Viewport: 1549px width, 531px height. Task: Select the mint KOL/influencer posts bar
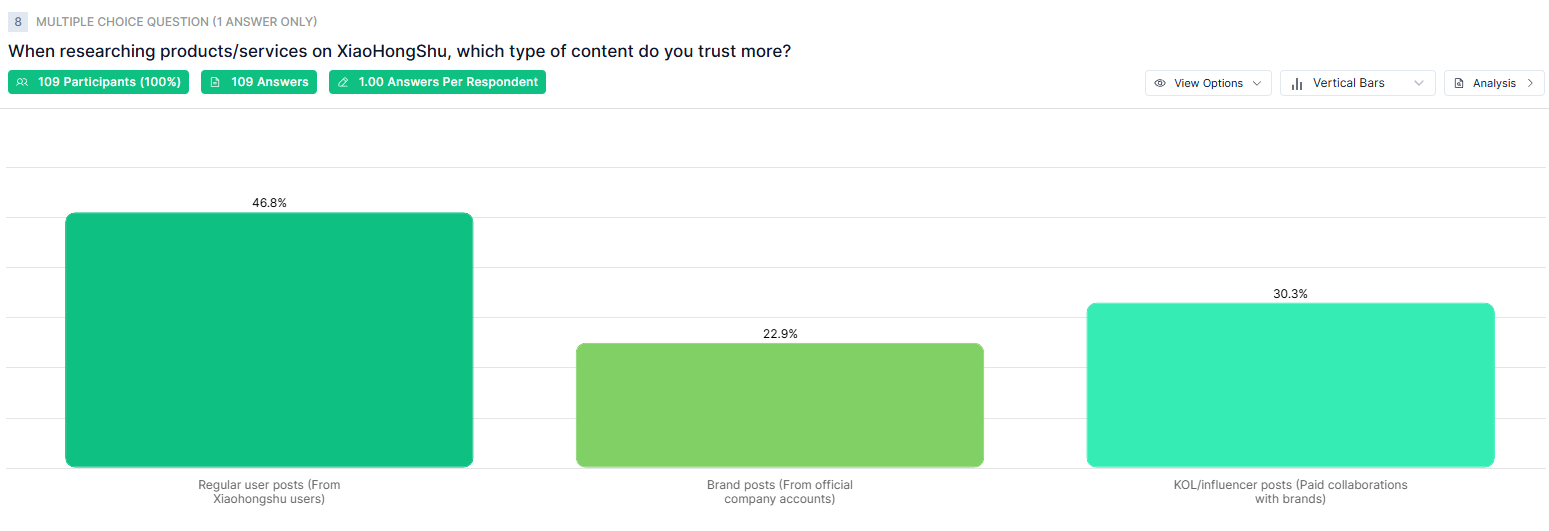point(1290,385)
